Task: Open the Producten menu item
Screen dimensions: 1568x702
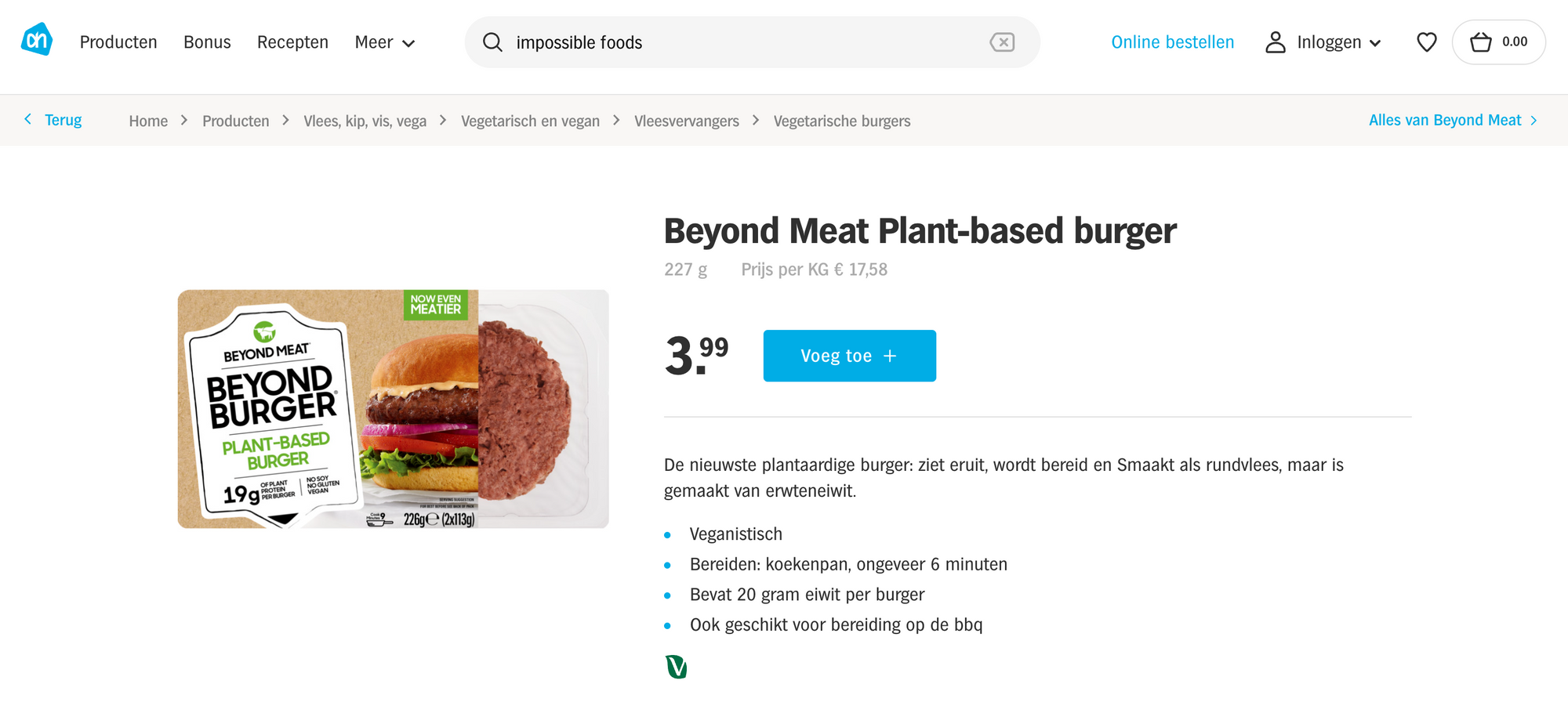Action: [x=118, y=42]
